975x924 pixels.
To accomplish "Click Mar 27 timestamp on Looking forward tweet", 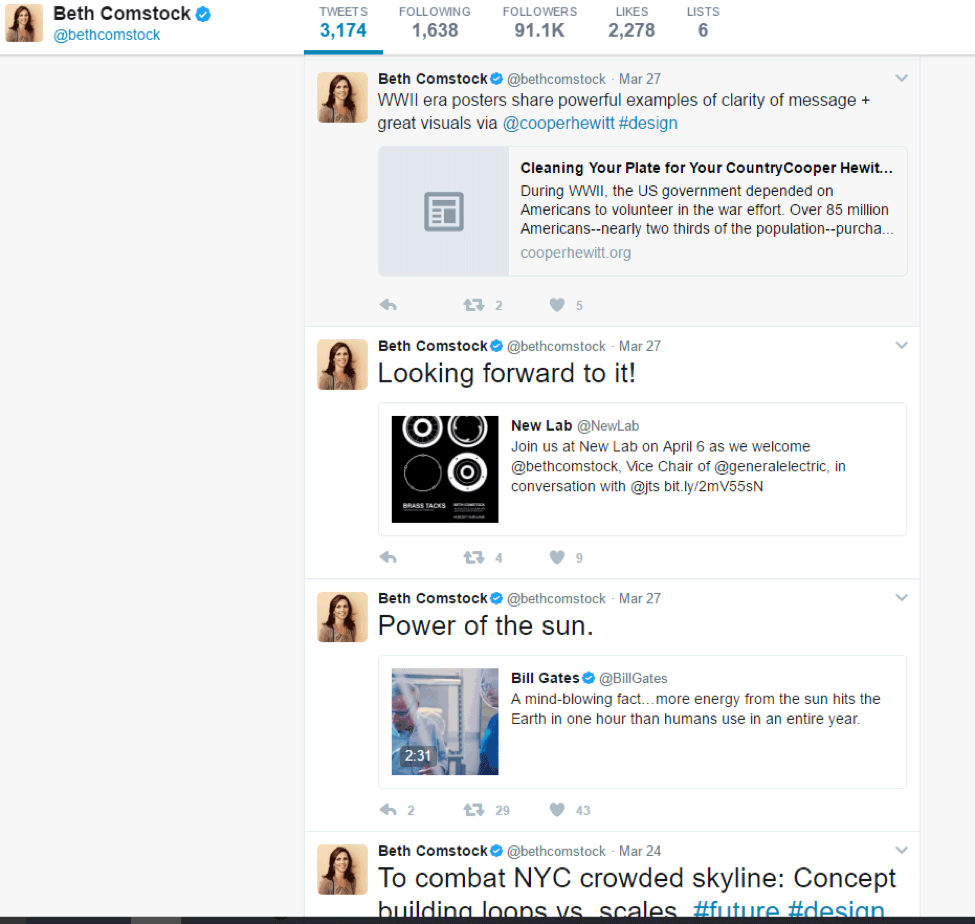I will tap(640, 346).
